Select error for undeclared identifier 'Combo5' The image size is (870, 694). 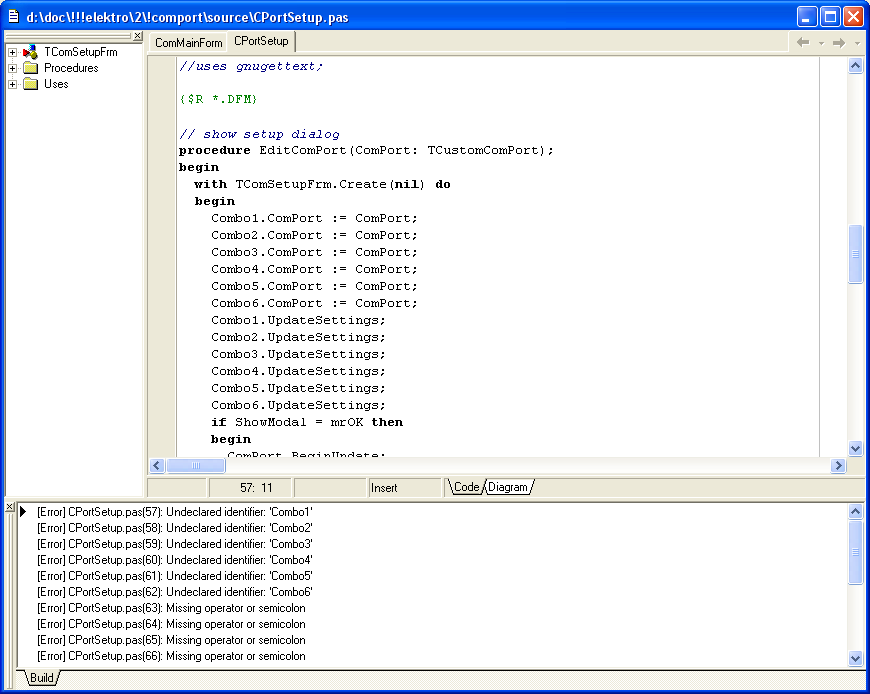pos(175,576)
